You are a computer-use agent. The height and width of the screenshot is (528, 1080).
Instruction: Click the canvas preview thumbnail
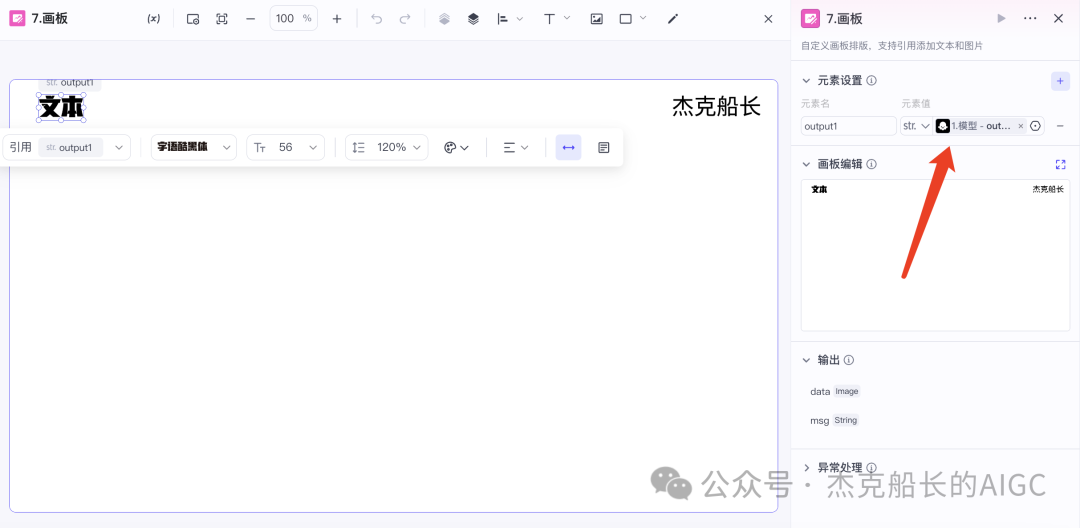pyautogui.click(x=935, y=255)
